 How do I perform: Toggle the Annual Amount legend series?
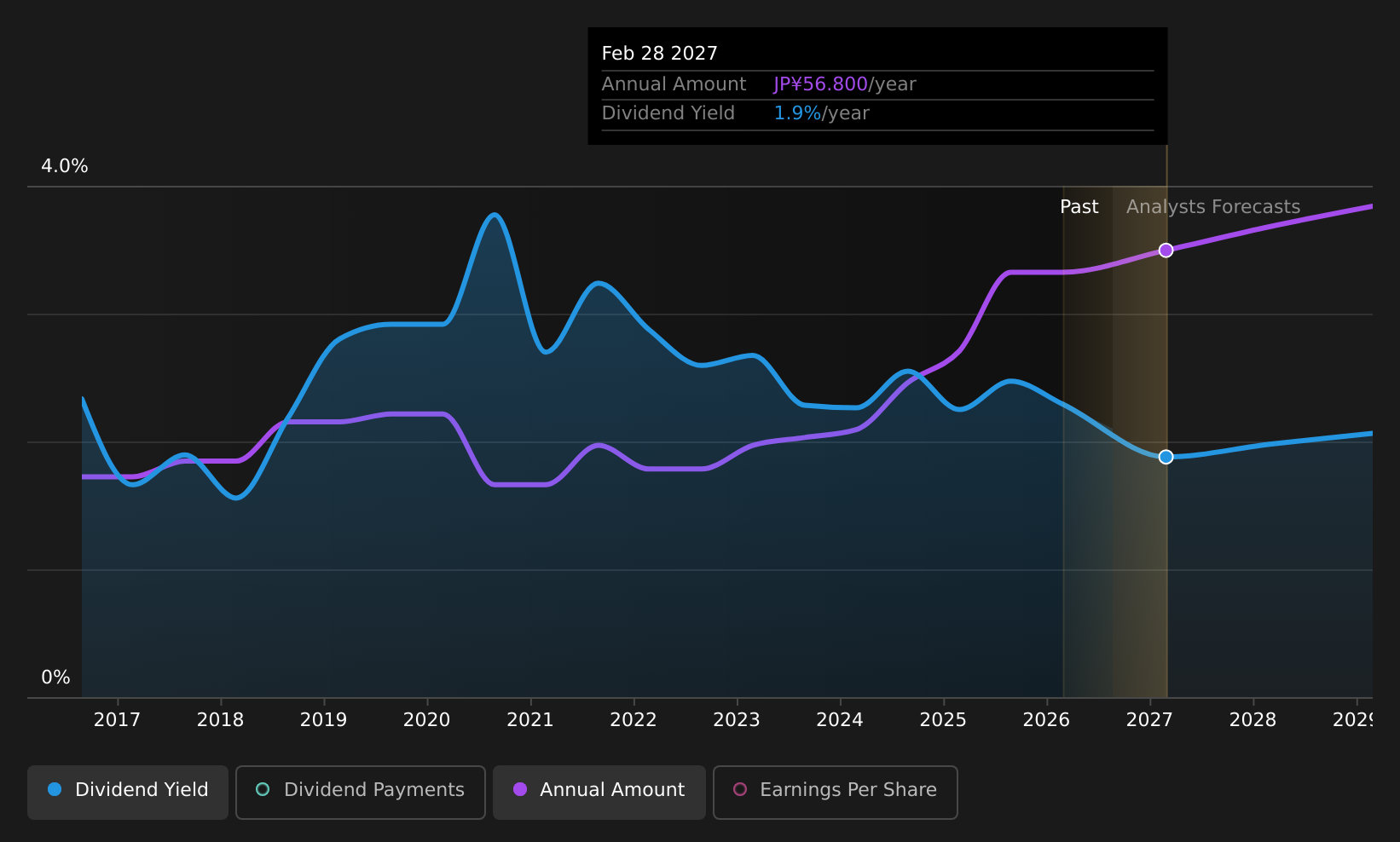(599, 792)
